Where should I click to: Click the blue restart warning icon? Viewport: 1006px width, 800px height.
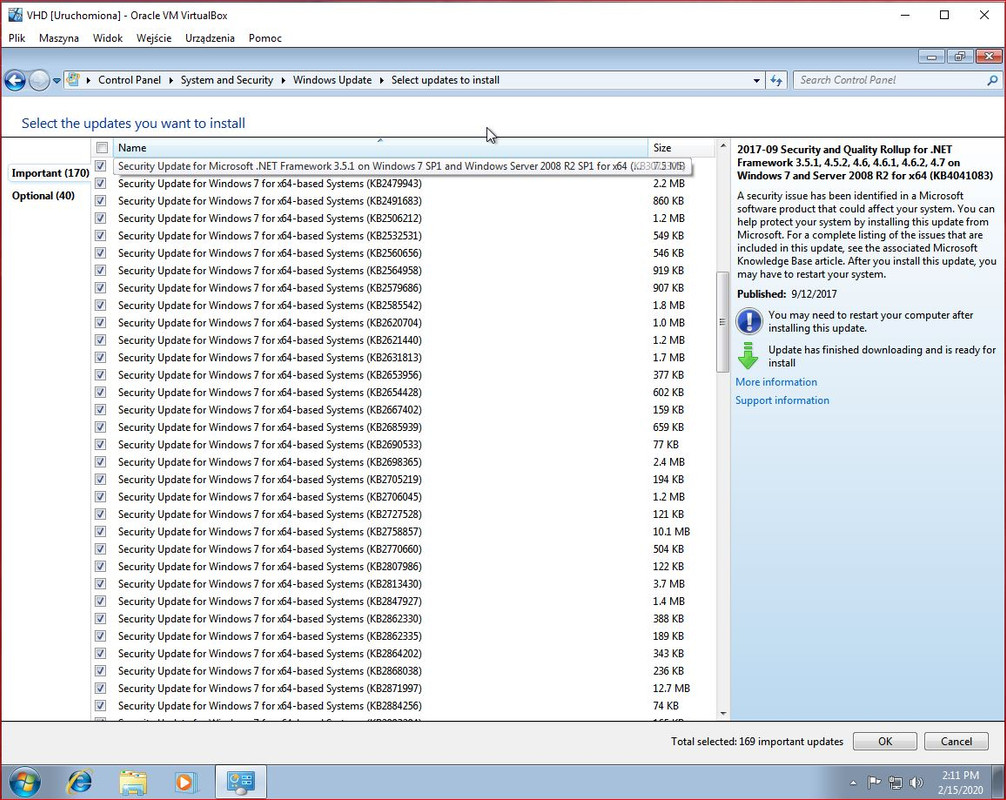[749, 321]
